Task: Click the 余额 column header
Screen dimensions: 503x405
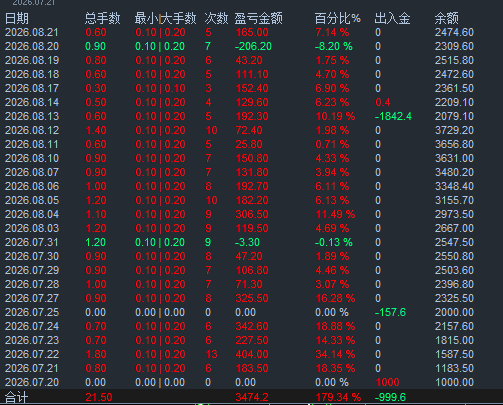Action: tap(447, 18)
